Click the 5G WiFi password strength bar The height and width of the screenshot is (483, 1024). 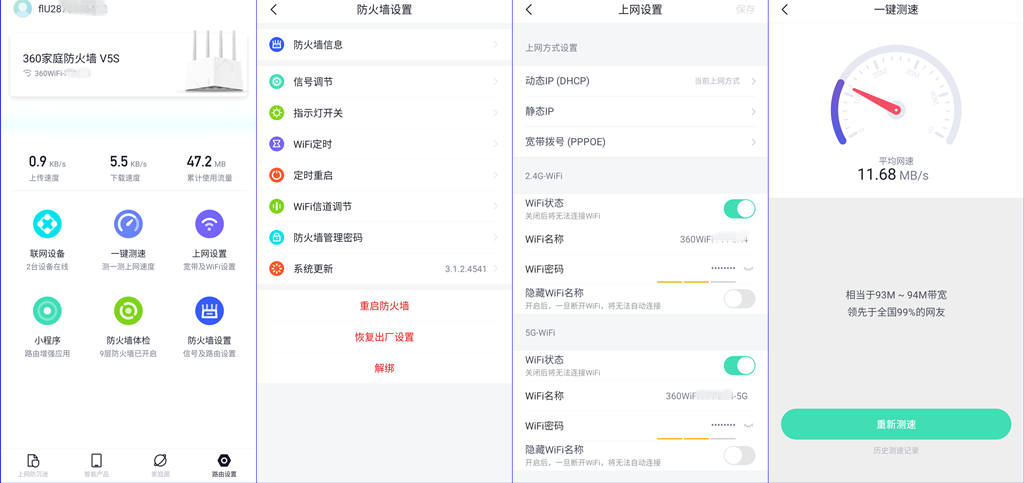[x=696, y=438]
